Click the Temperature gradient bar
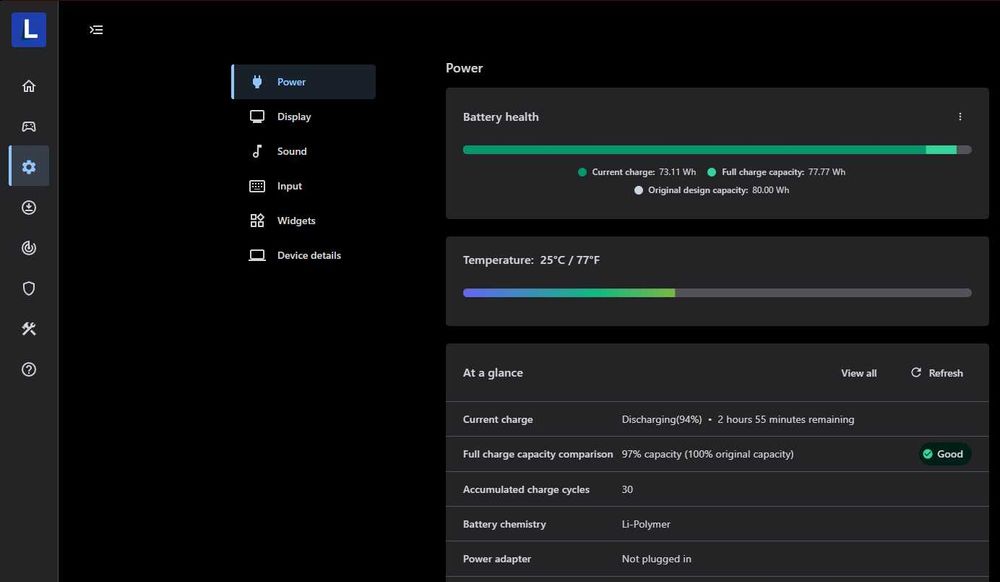The image size is (1000, 582). (717, 293)
